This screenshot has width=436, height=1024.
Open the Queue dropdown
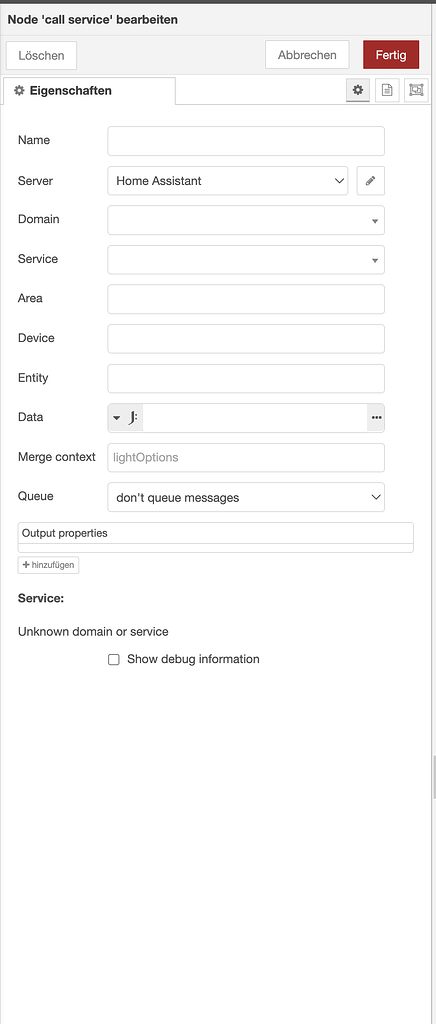(246, 497)
